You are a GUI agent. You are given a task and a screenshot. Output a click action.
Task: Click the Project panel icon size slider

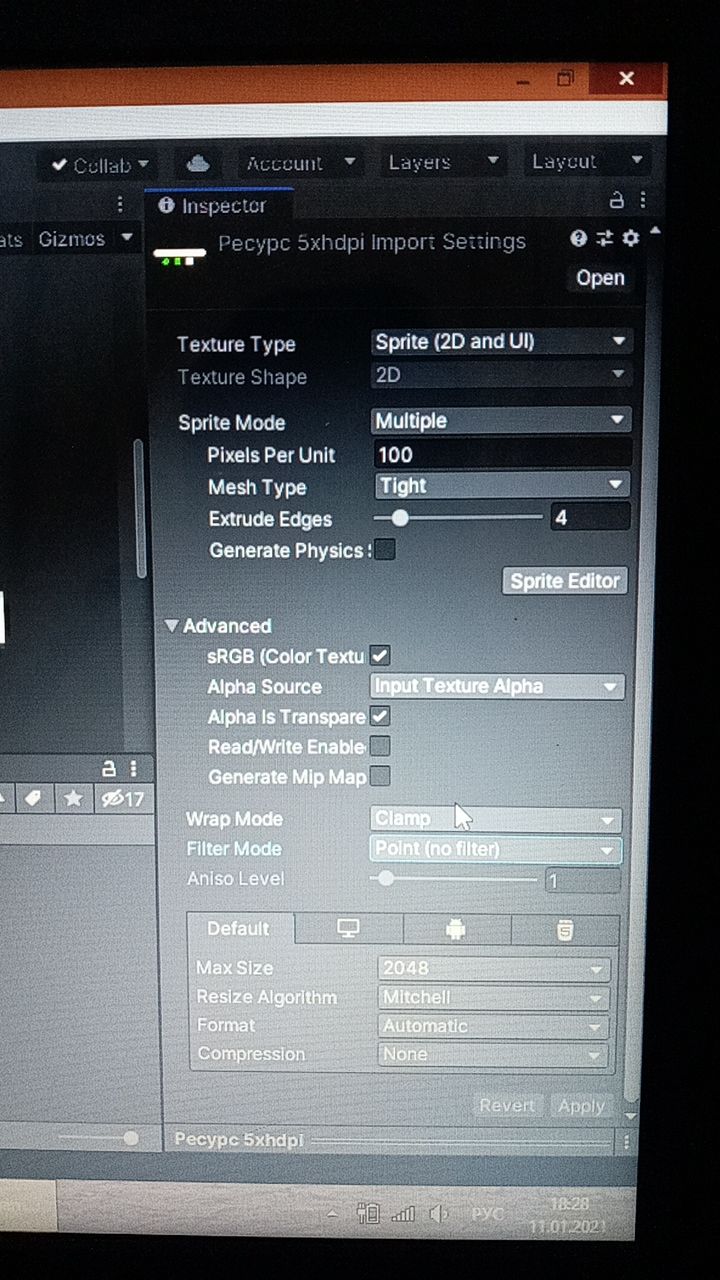coord(99,1138)
